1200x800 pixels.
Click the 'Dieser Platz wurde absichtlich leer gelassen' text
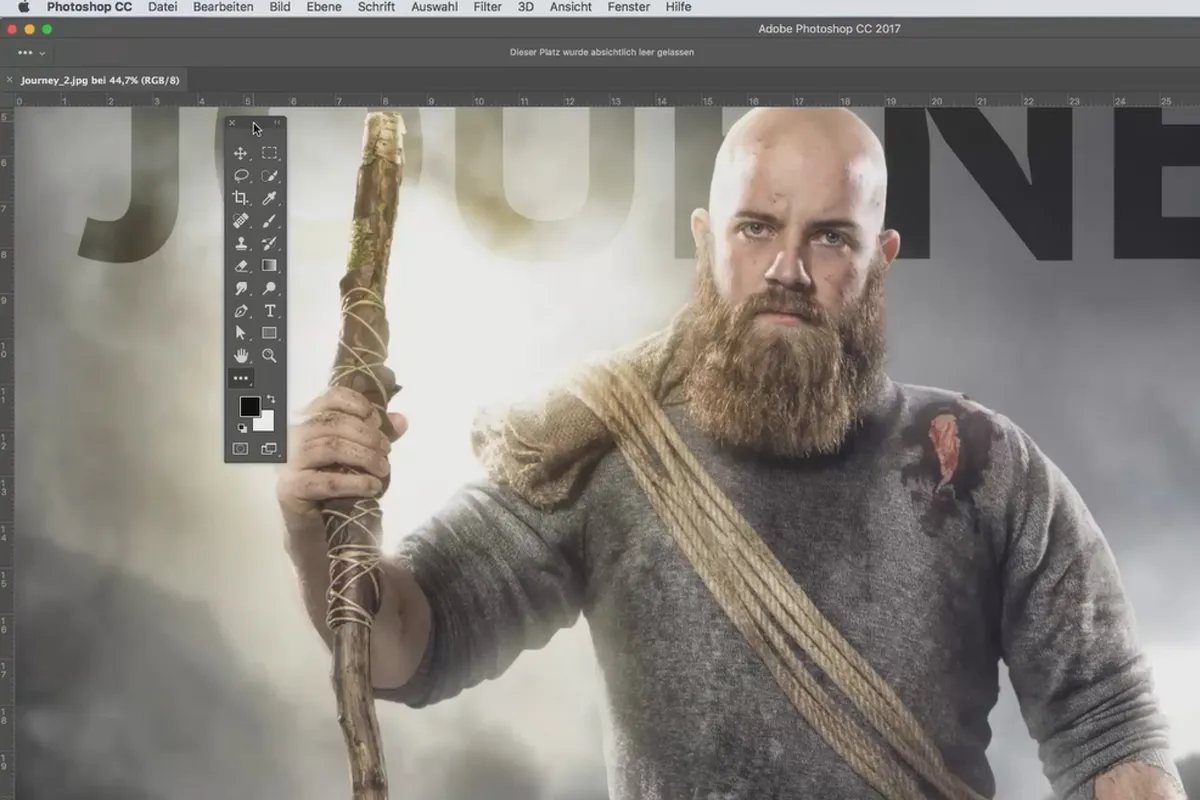(600, 52)
